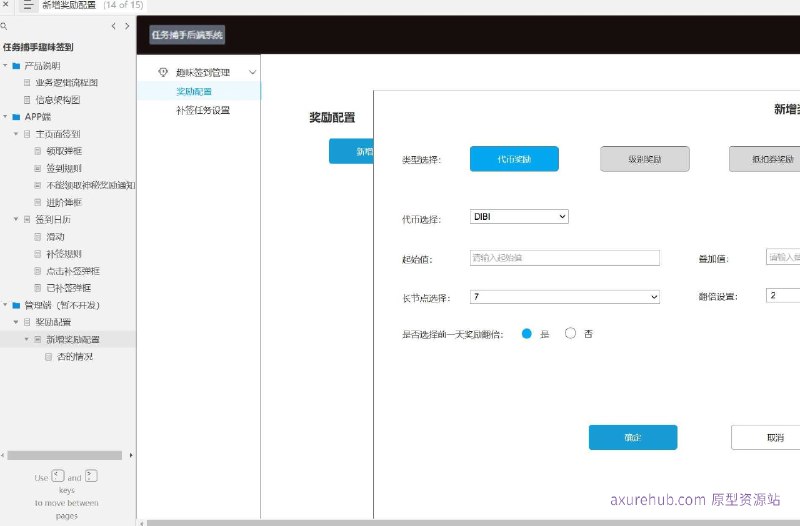Collapse 趣味签到管理 with its chevron
800x526 pixels.
click(x=252, y=72)
